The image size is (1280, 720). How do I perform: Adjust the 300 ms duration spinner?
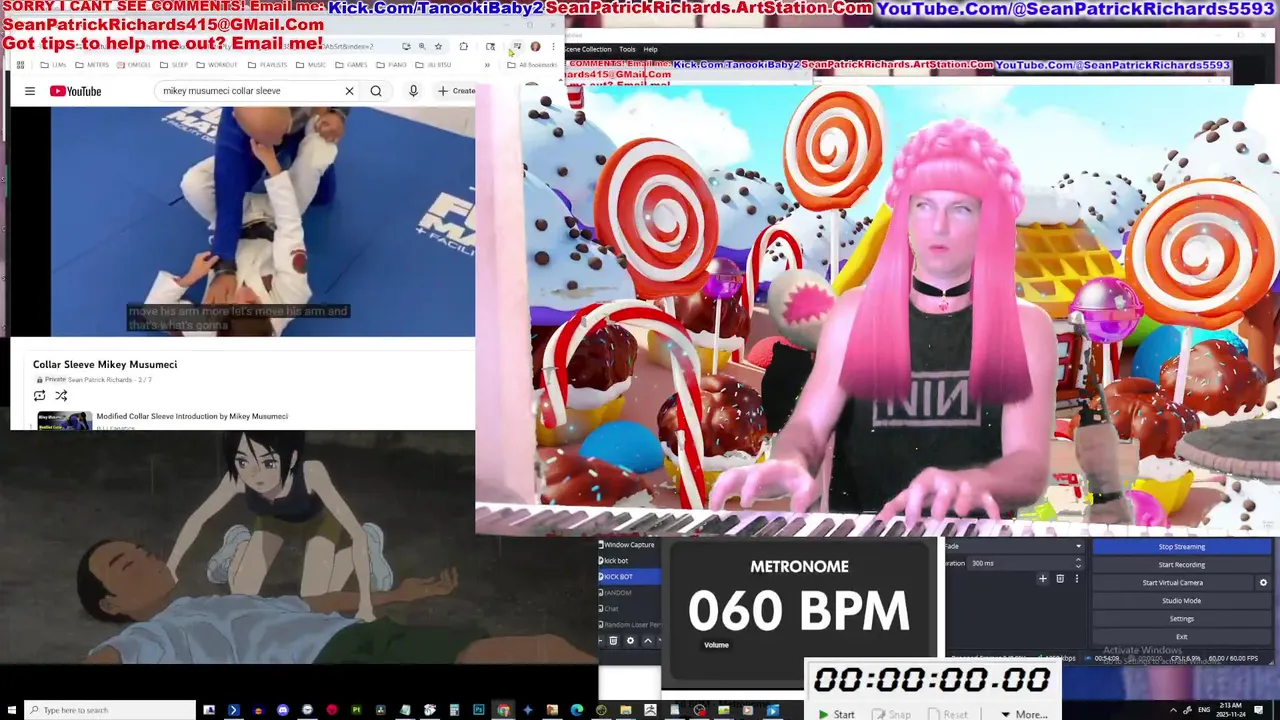[1077, 563]
